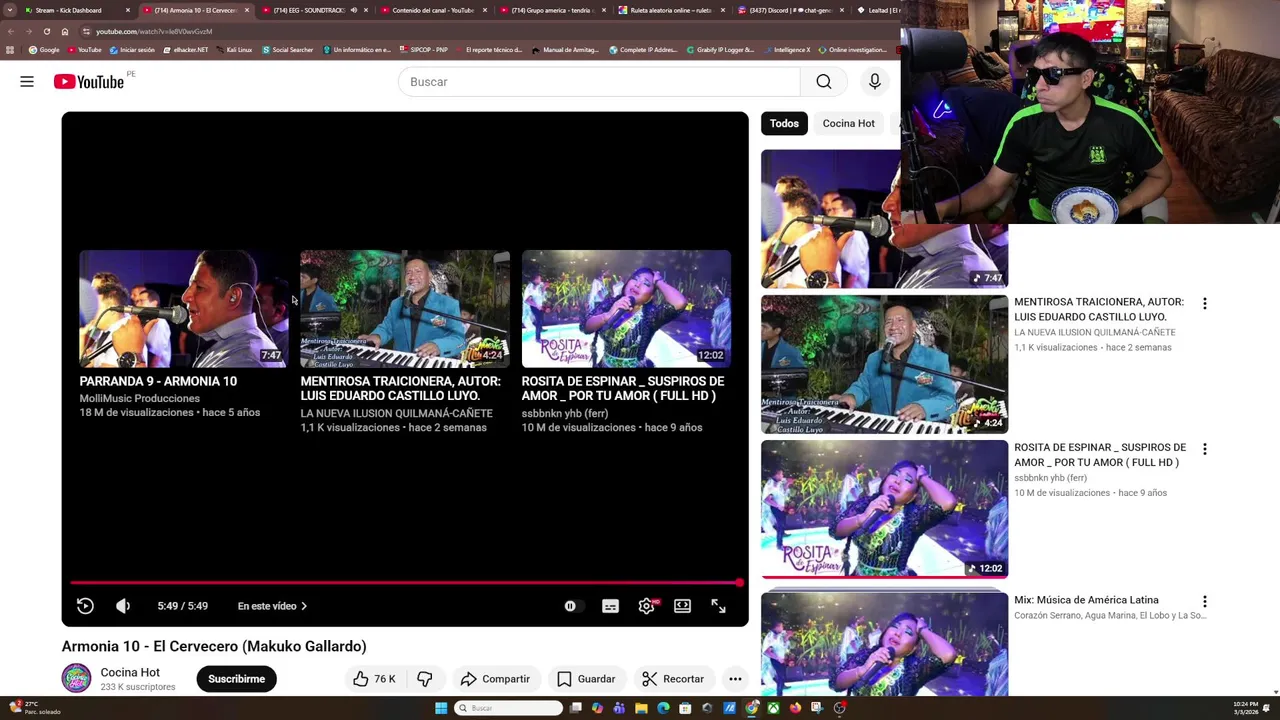Subscribe to Cocina Hot with Suscribirme
The image size is (1280, 720).
point(236,679)
